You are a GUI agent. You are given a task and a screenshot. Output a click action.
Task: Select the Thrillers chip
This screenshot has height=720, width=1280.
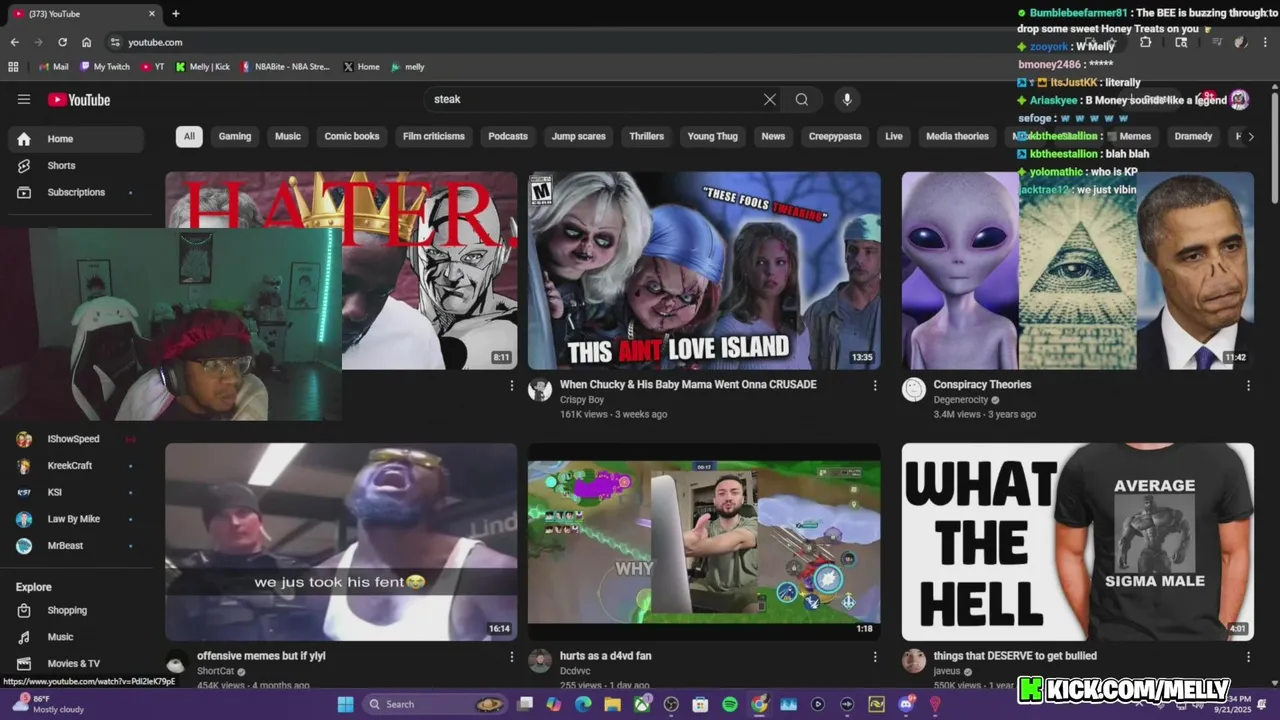coord(647,136)
